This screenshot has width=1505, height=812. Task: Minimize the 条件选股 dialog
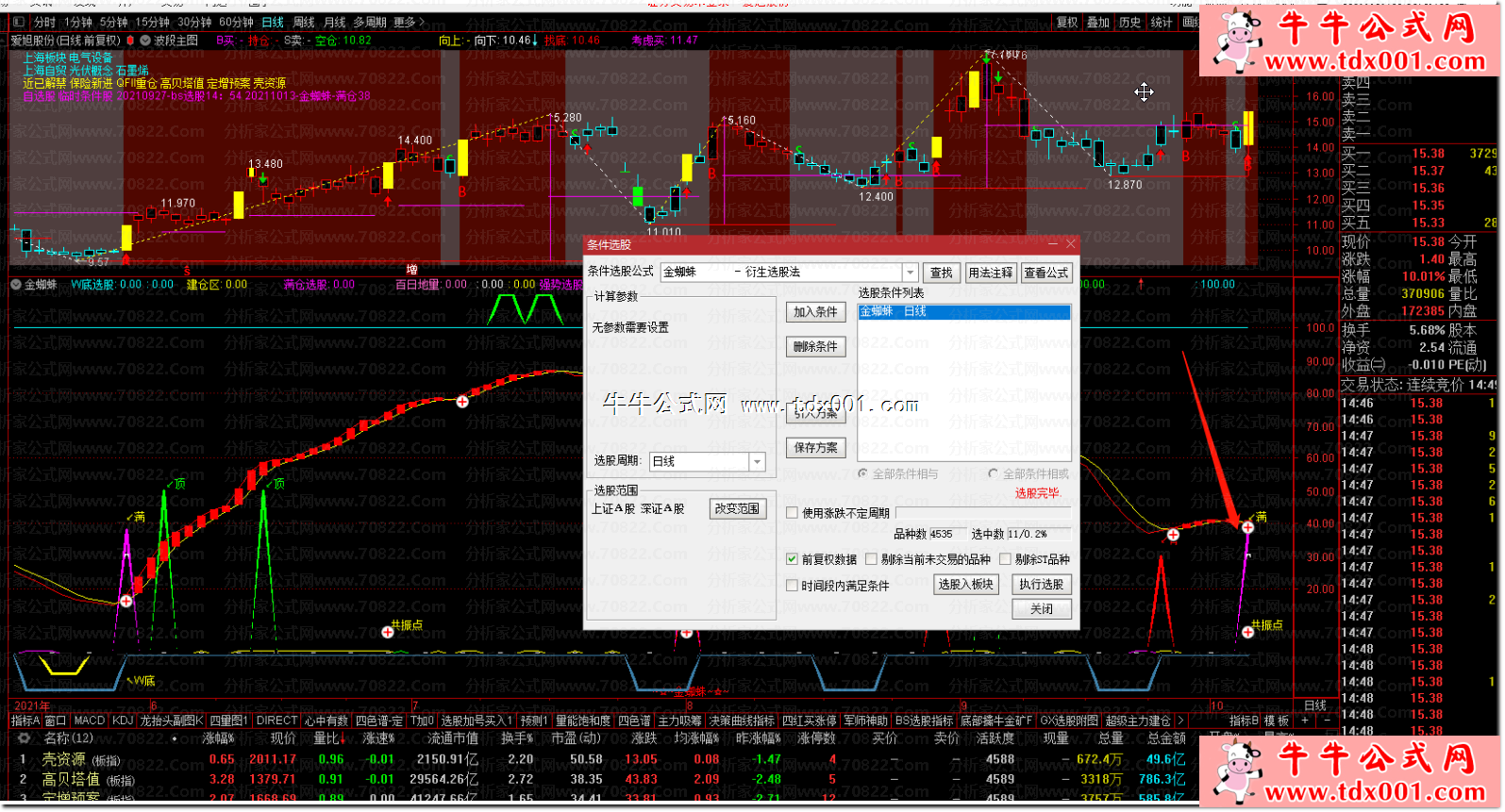pyautogui.click(x=1052, y=244)
